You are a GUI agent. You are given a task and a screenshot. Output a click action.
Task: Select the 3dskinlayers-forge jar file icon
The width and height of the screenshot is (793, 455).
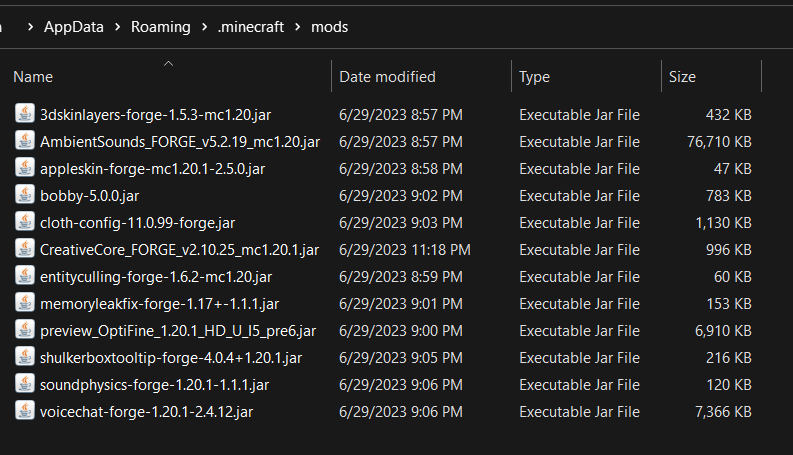click(24, 114)
